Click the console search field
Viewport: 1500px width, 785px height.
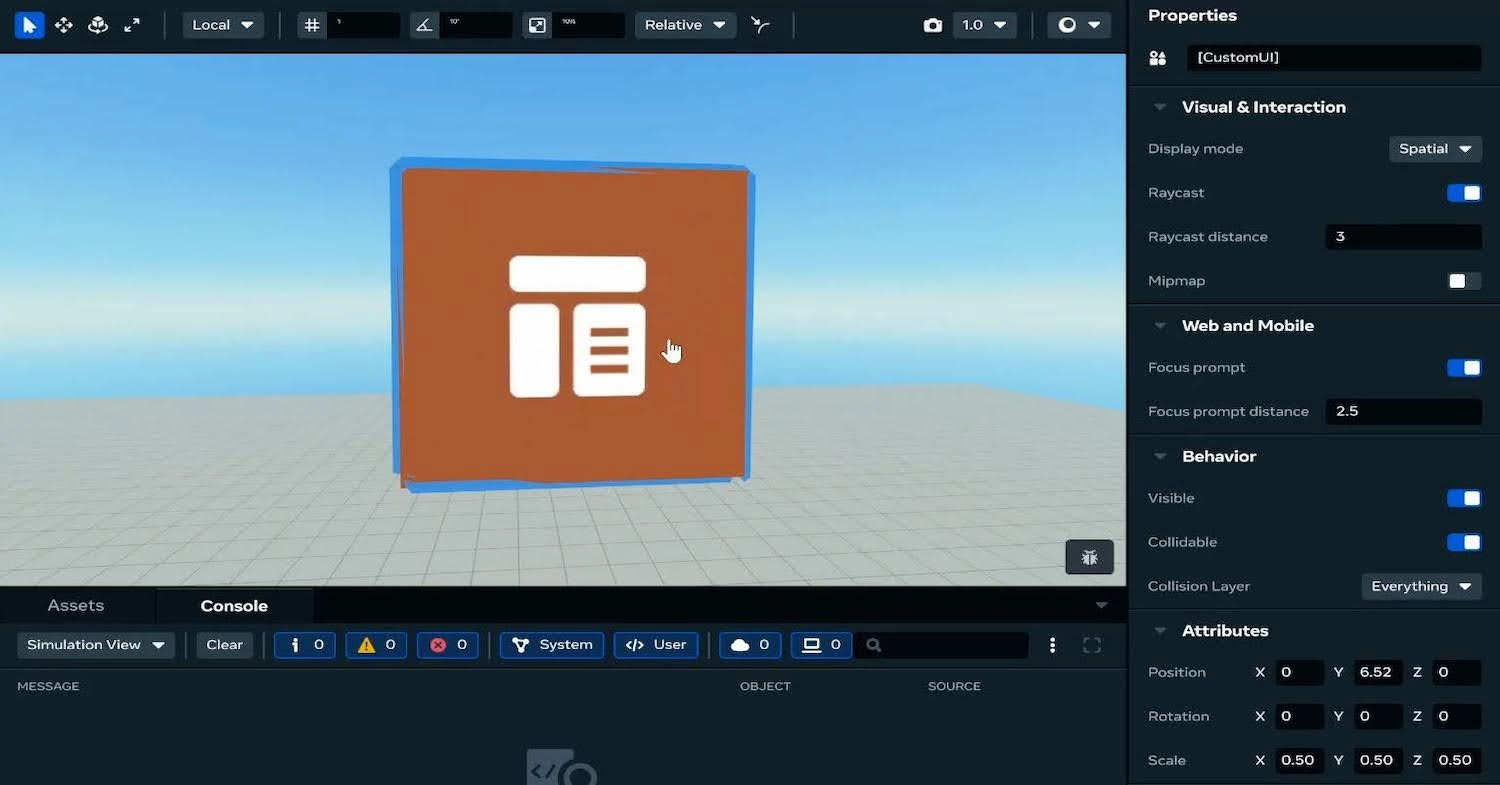point(943,645)
